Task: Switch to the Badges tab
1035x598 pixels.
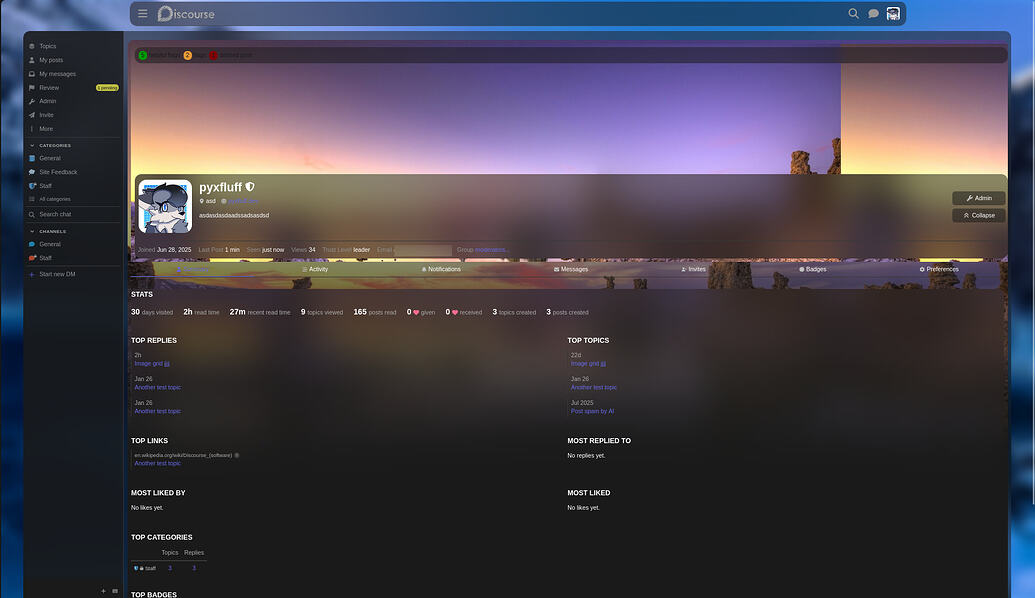Action: point(812,269)
